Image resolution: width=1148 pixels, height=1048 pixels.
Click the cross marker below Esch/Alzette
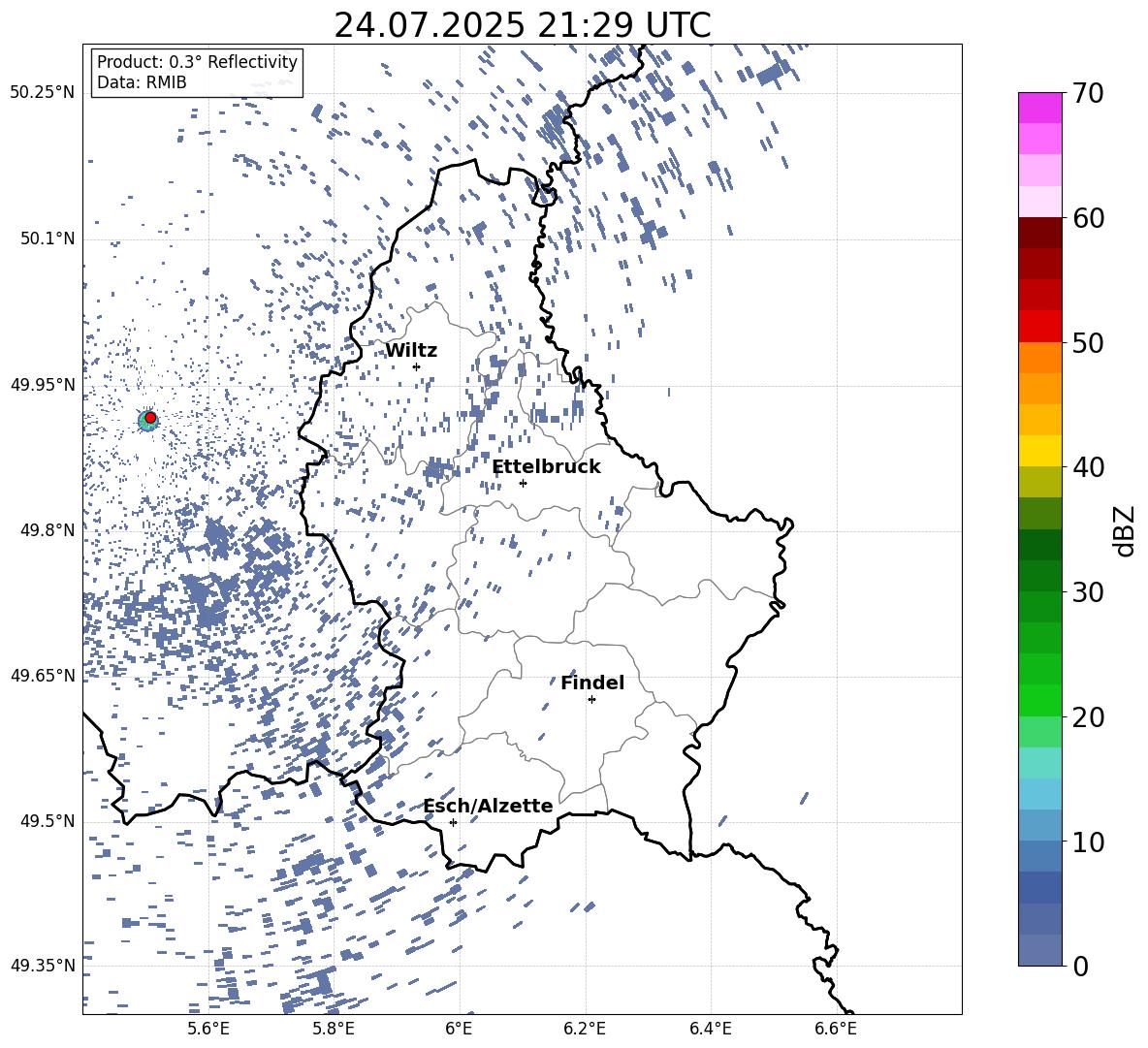(453, 822)
